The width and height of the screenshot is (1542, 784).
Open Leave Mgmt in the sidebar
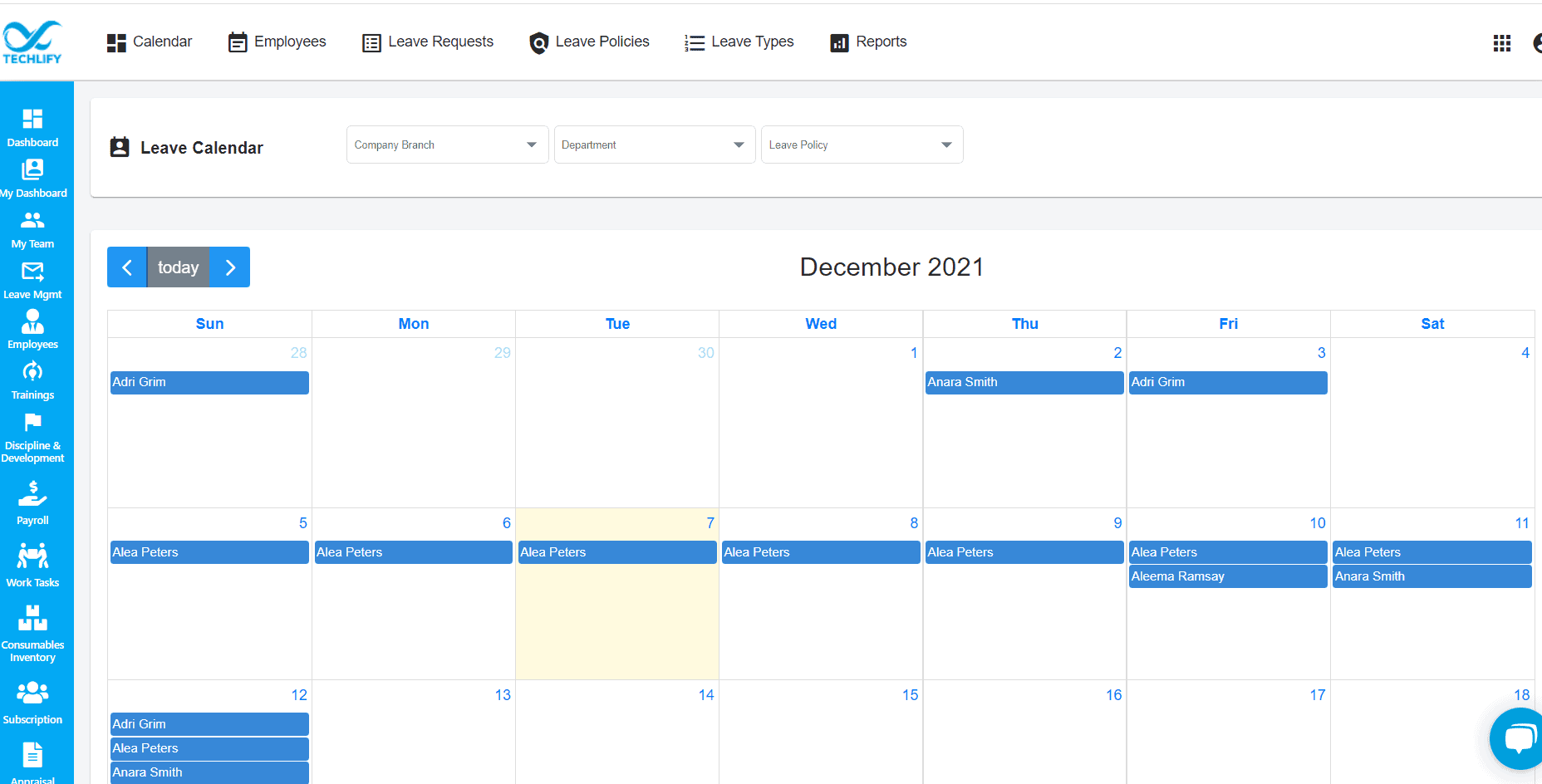click(x=32, y=280)
